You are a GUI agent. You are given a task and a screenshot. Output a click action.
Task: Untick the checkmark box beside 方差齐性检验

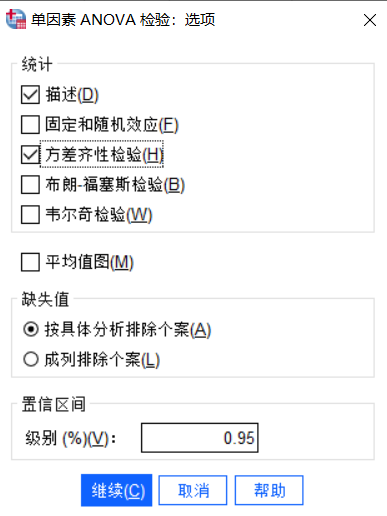pos(30,155)
